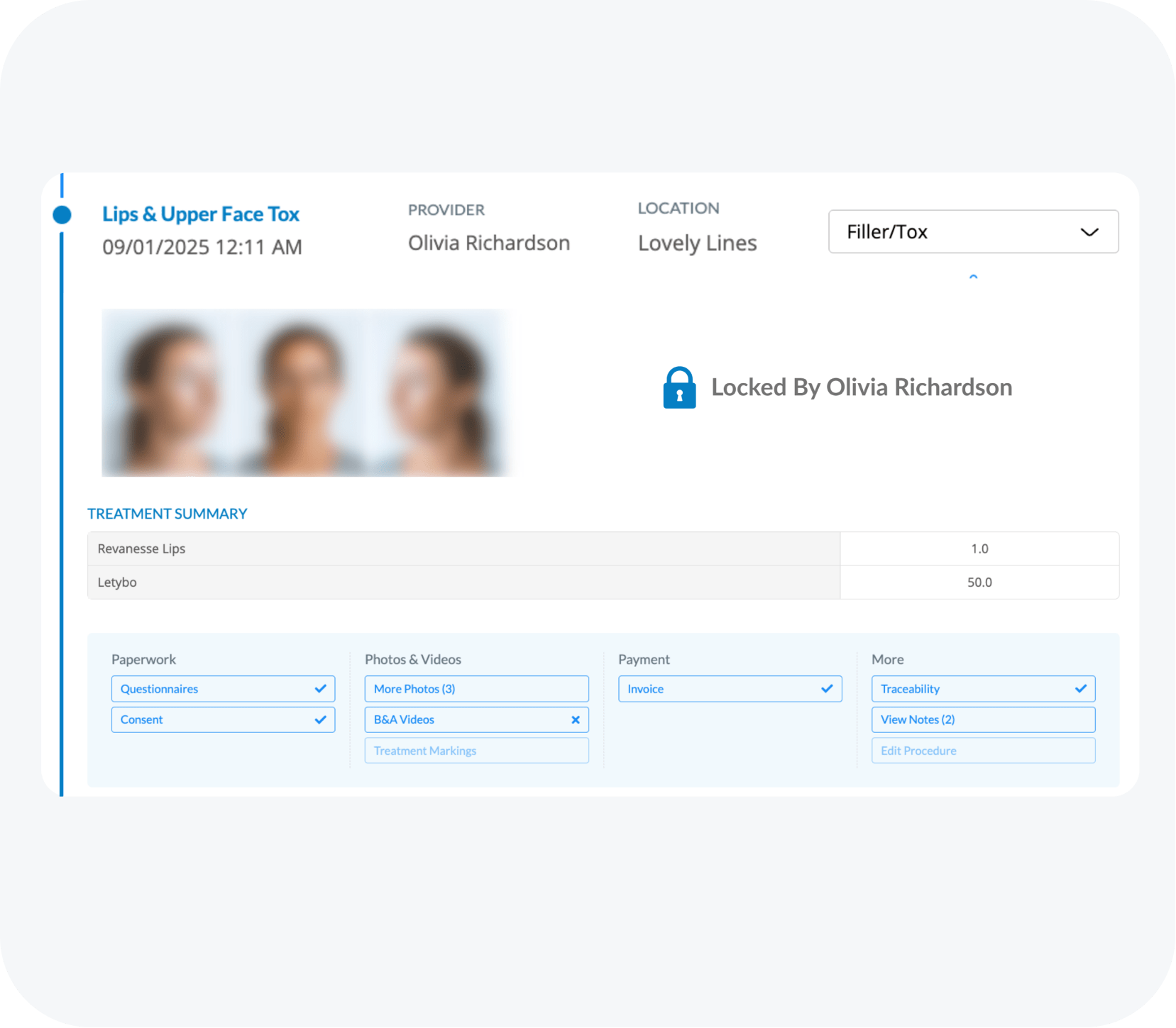Click the blue lock icon
This screenshot has width=1176, height=1028.
click(x=679, y=387)
